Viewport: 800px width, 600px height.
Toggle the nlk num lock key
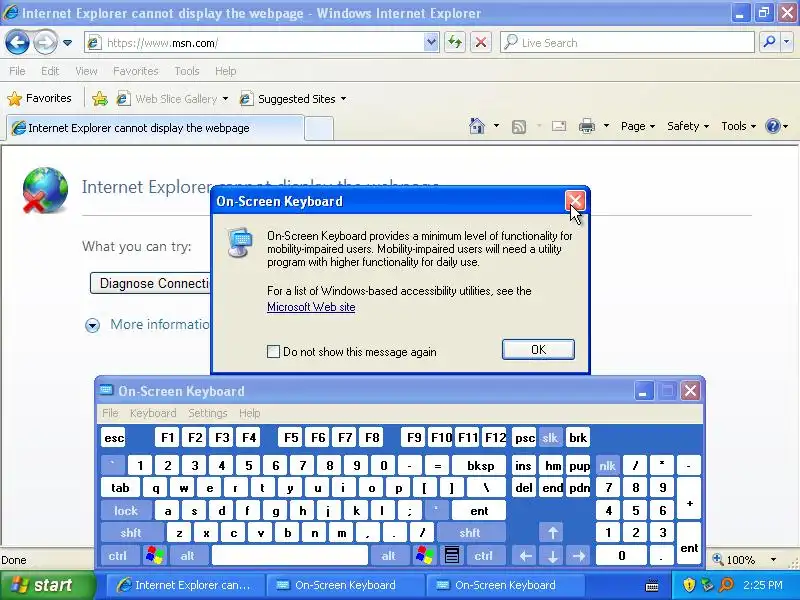[x=607, y=465]
